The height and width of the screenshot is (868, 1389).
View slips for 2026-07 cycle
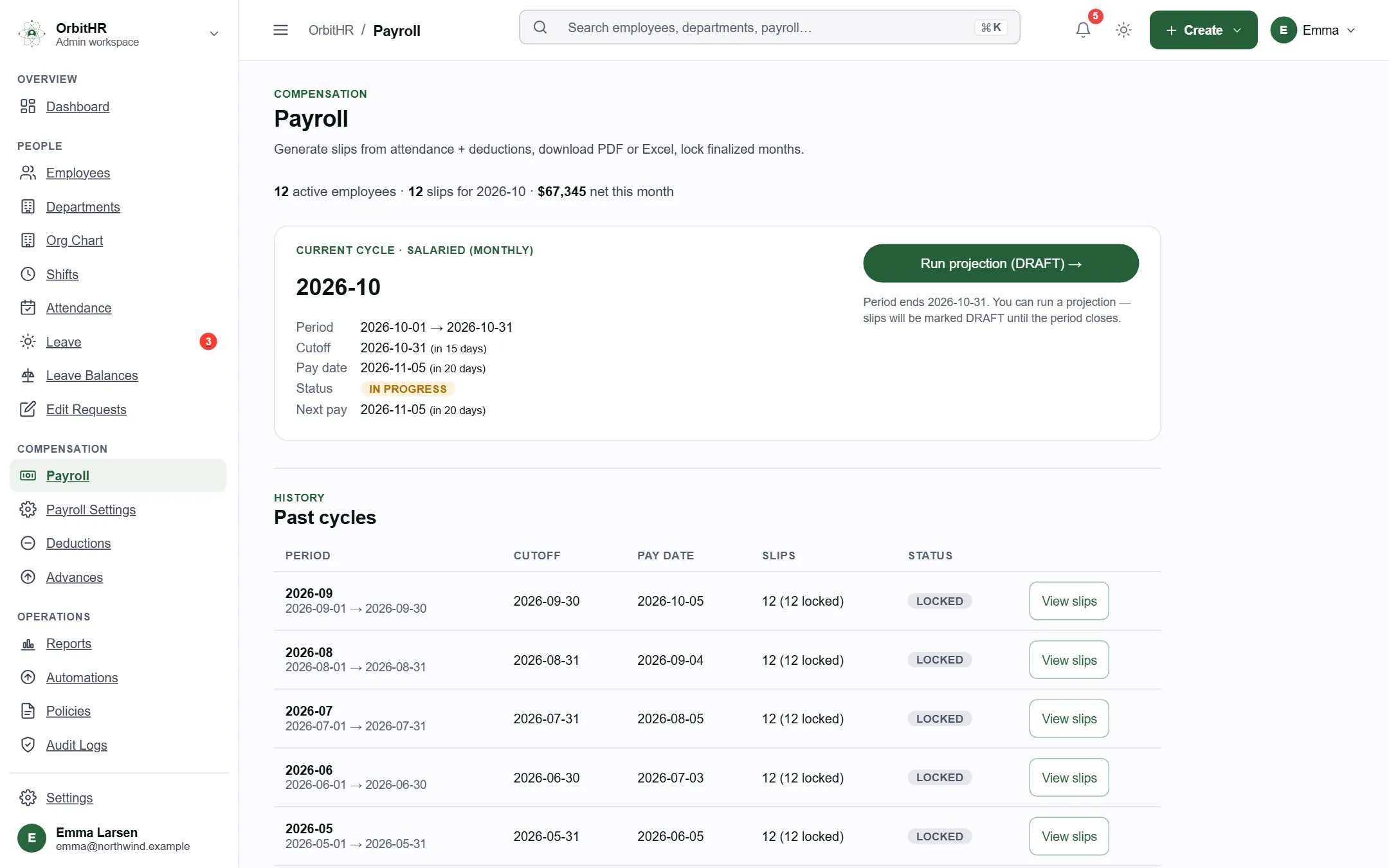click(1069, 718)
